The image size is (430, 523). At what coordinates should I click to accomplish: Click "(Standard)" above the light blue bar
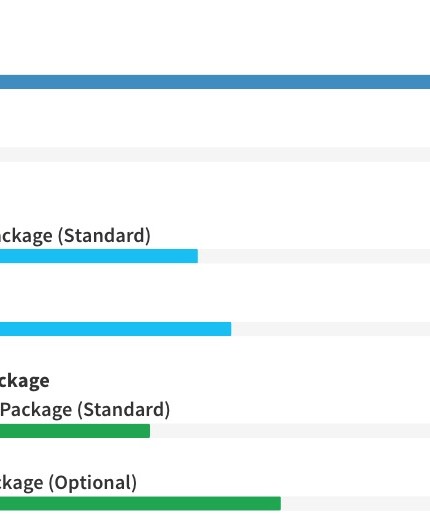coord(104,235)
